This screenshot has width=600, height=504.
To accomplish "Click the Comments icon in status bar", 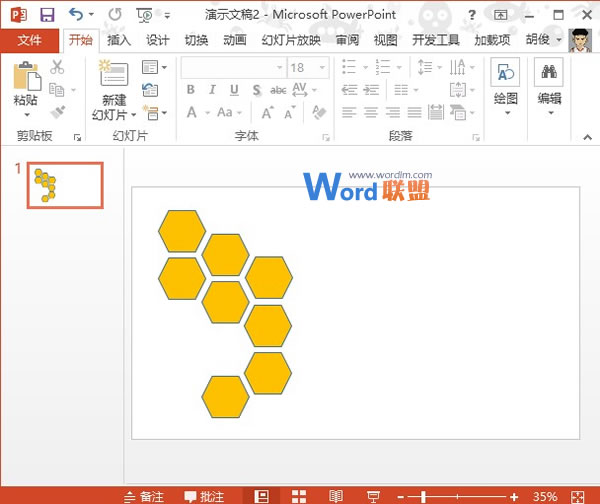I will pyautogui.click(x=204, y=496).
